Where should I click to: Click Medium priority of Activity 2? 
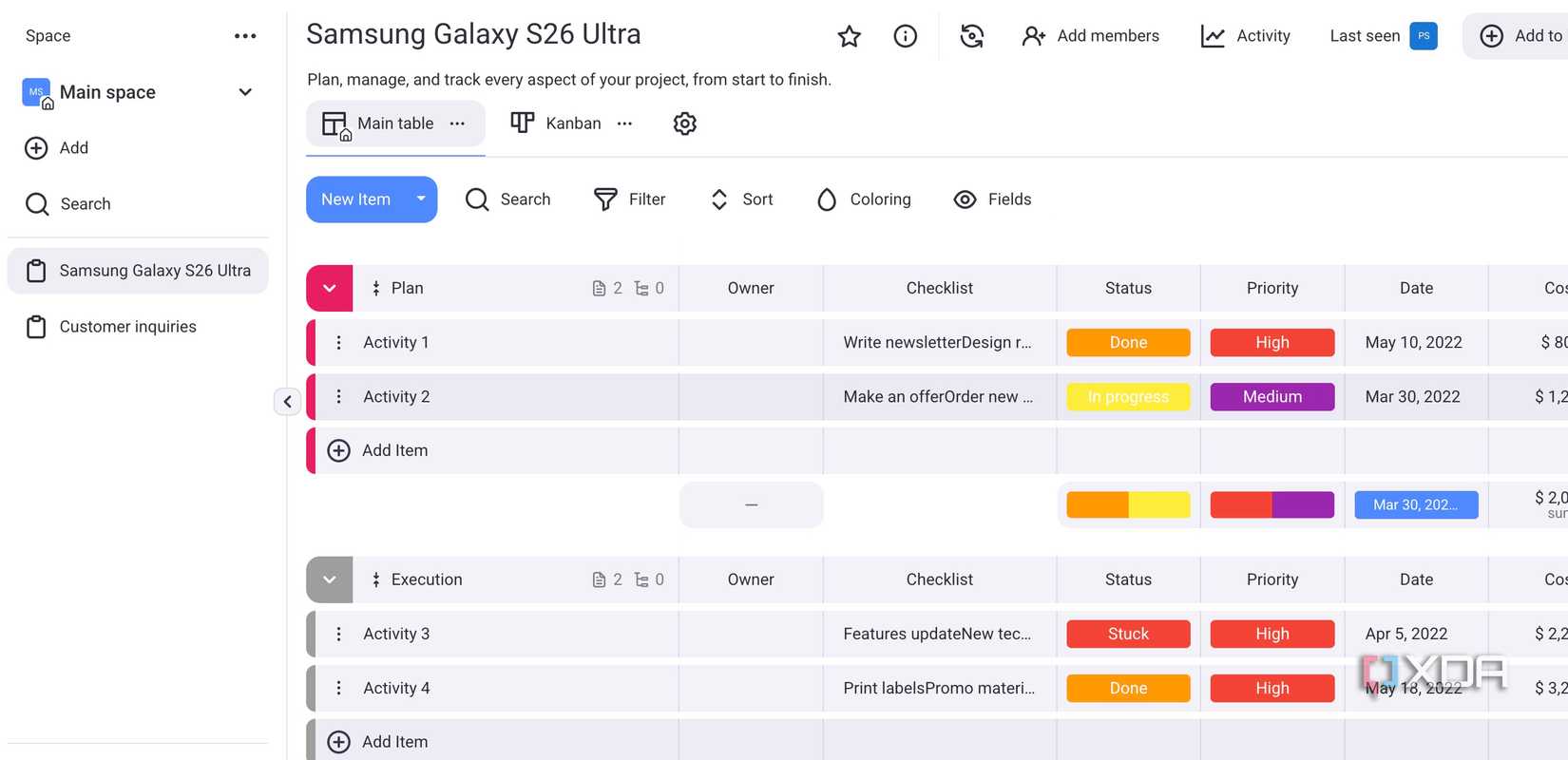[x=1272, y=396]
